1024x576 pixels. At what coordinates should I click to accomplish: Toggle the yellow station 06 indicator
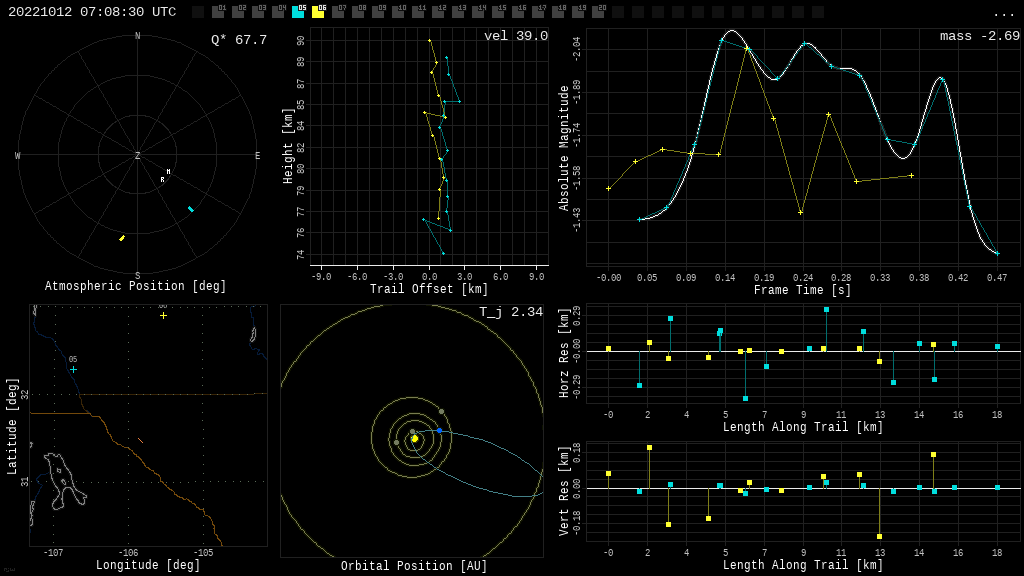click(x=318, y=12)
